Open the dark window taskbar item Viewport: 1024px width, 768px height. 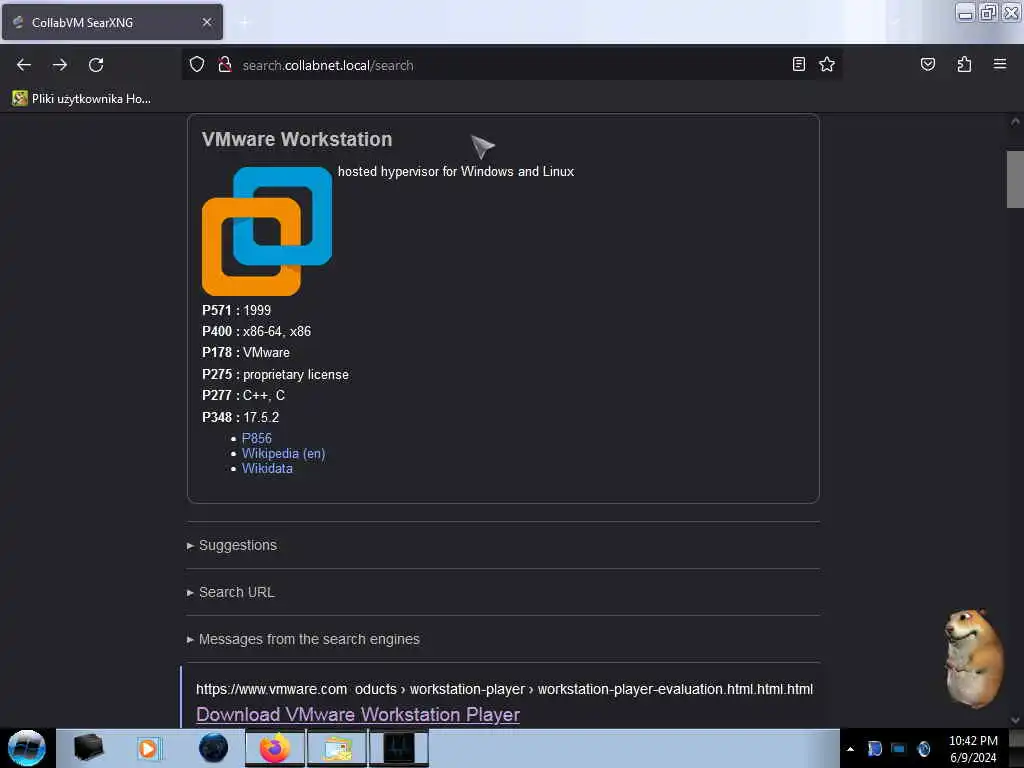coord(399,748)
